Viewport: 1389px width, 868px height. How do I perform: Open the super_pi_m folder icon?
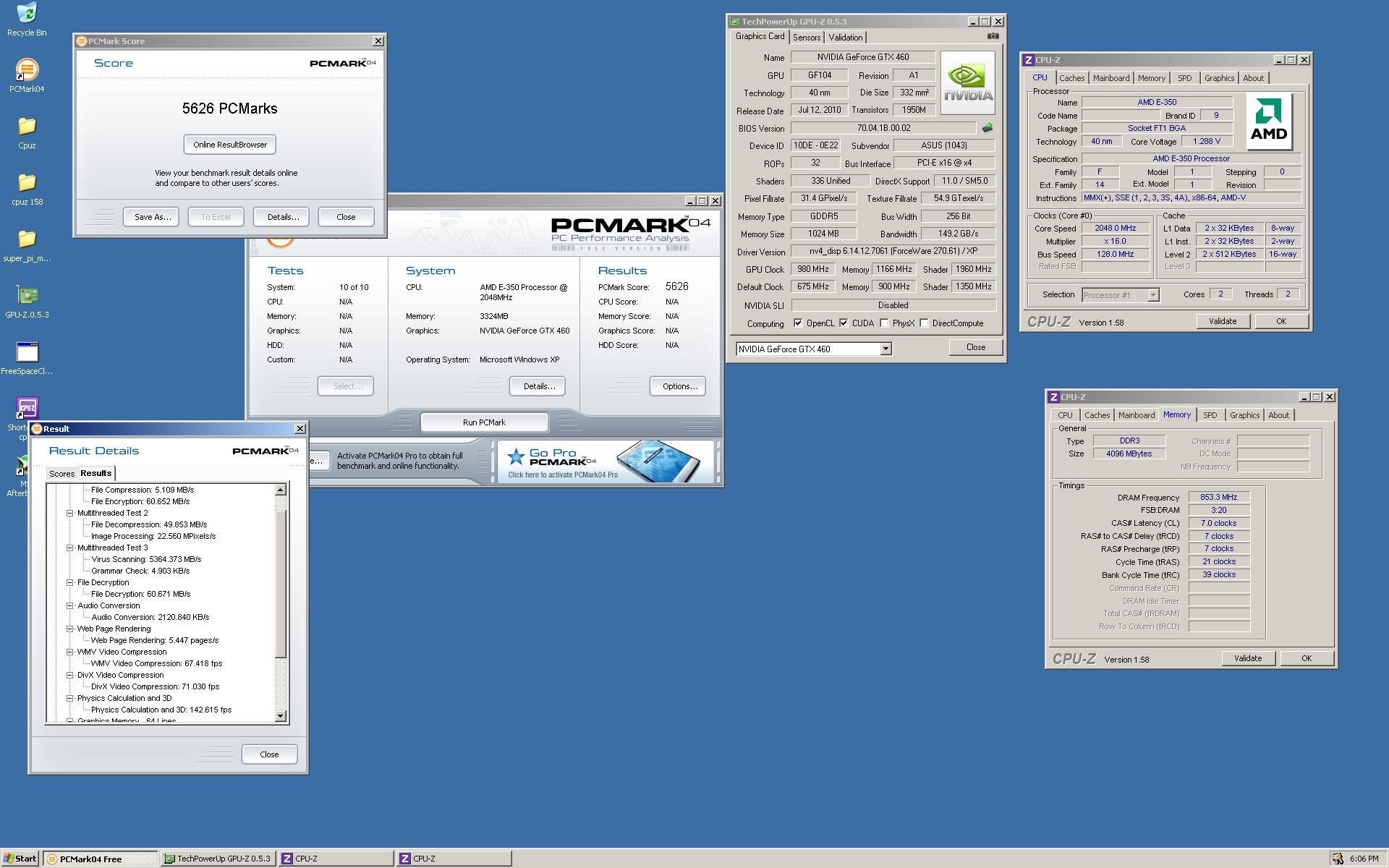27,245
